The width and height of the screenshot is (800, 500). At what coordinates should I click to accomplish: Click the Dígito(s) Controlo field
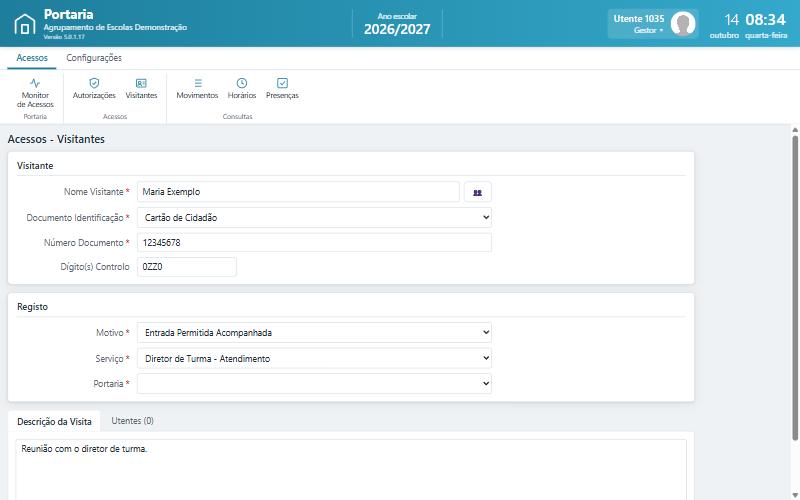(187, 267)
